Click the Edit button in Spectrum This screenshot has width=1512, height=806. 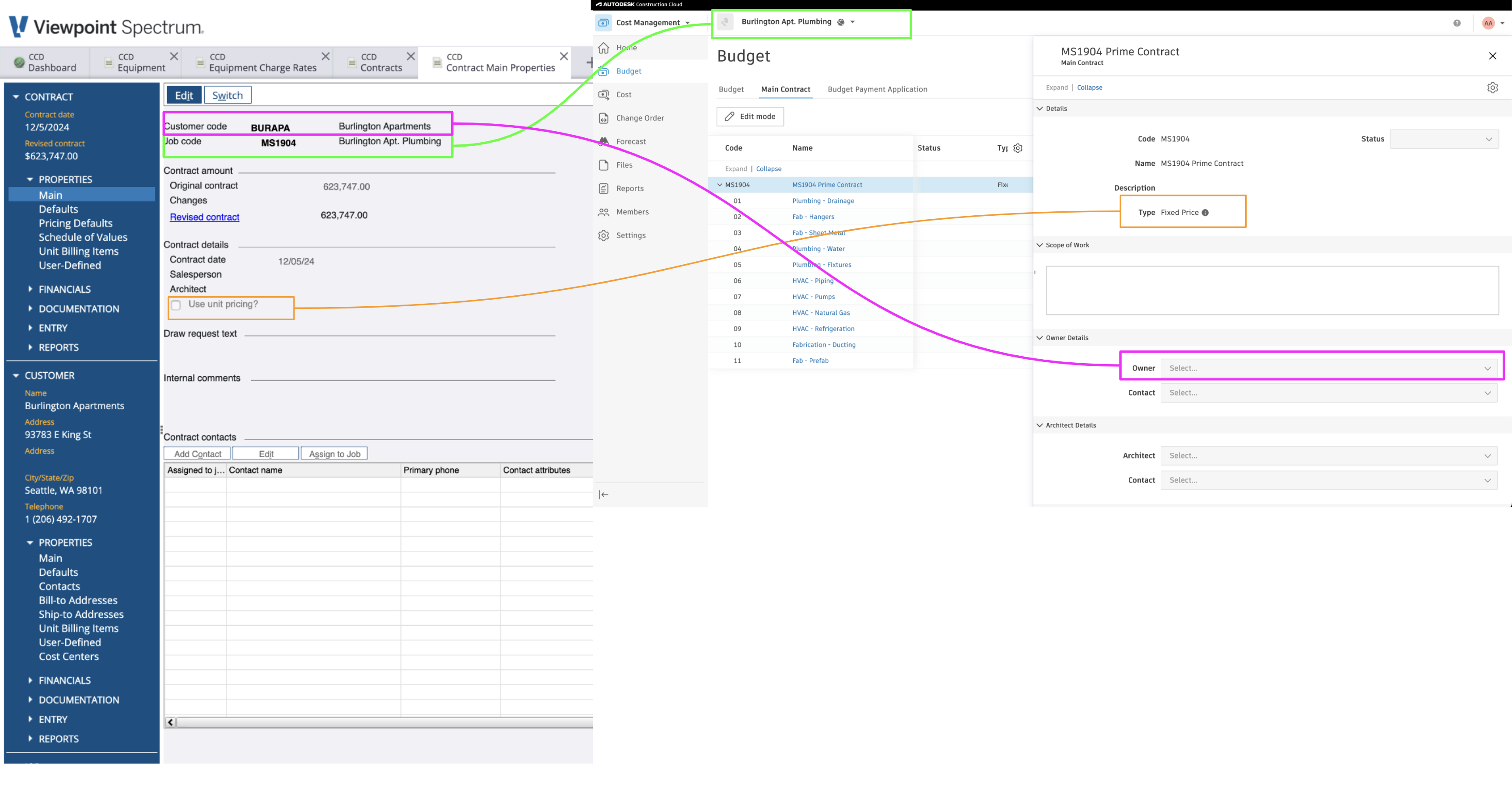click(184, 95)
